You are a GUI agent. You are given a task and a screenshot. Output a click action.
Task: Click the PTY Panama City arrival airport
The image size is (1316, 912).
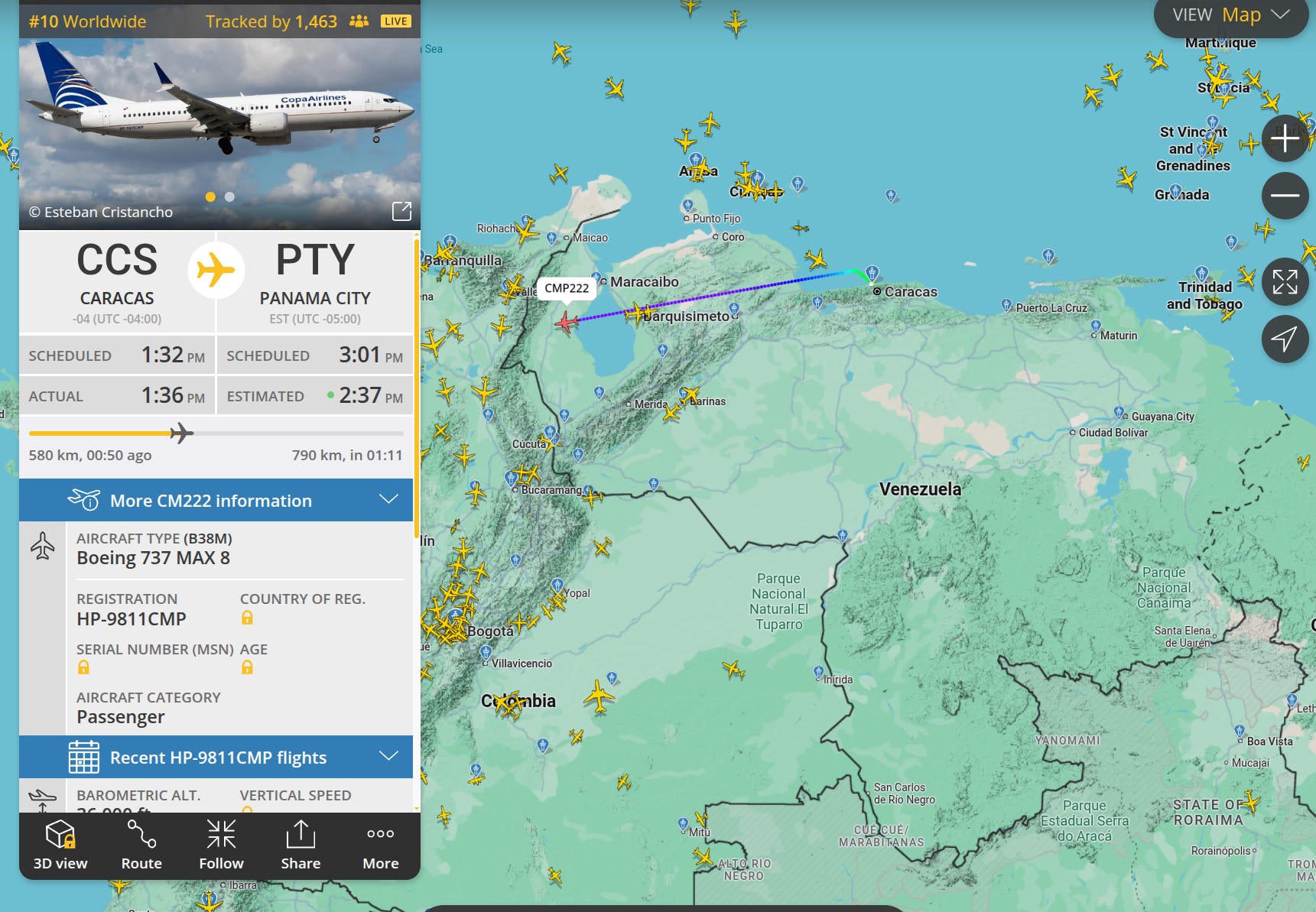click(315, 281)
